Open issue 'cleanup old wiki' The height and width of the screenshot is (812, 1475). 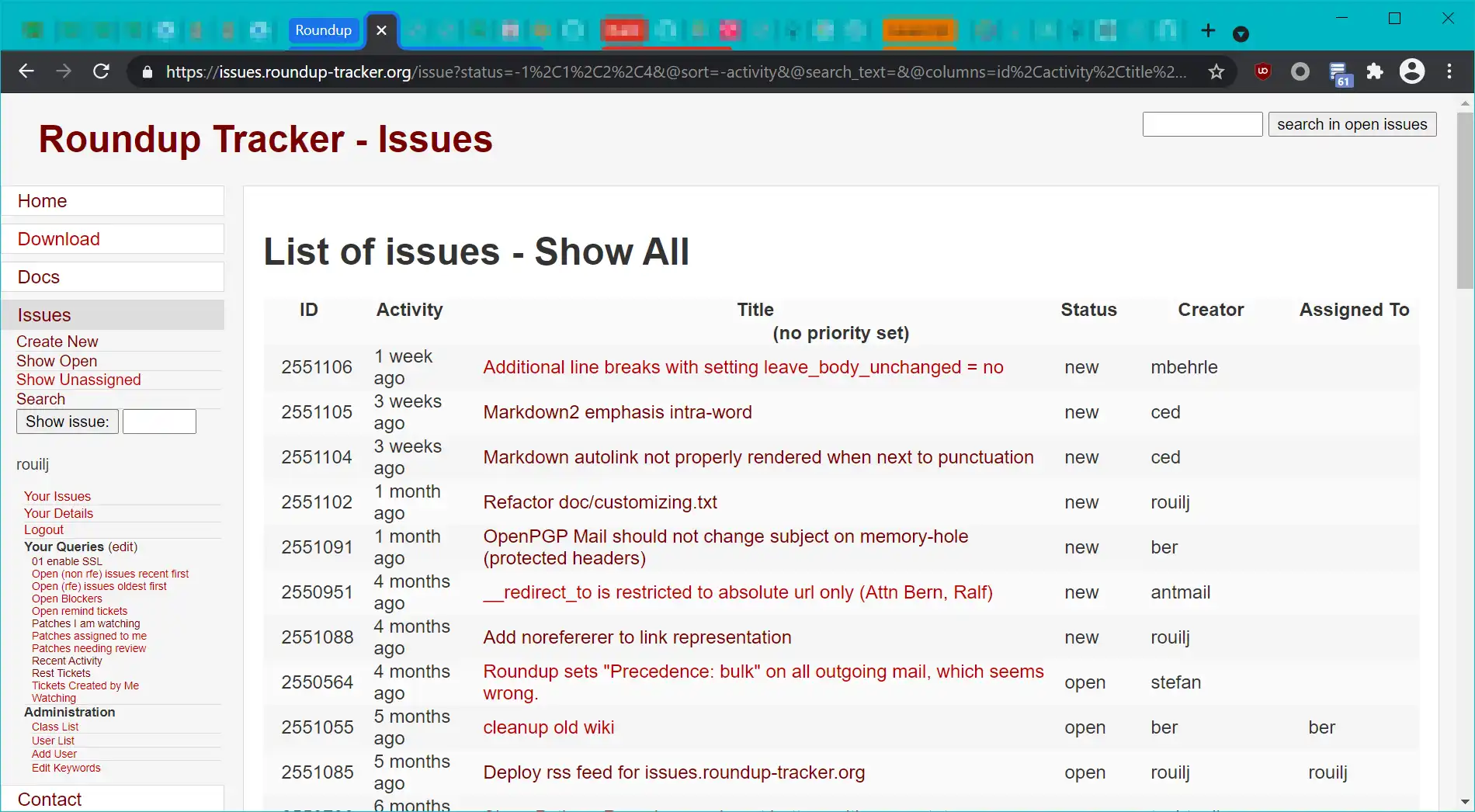548,727
